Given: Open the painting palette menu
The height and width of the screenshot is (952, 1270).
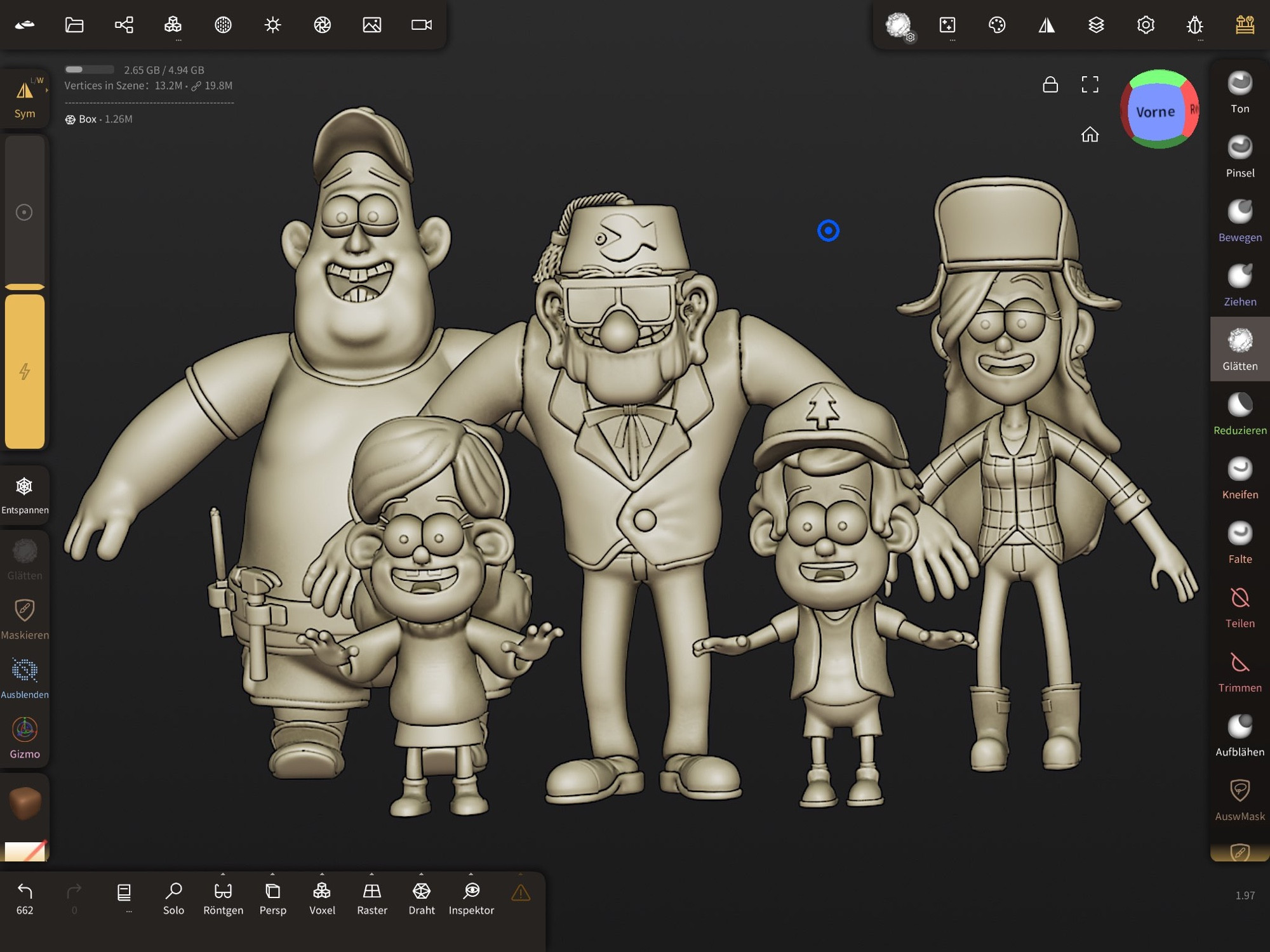Looking at the screenshot, I should (997, 25).
